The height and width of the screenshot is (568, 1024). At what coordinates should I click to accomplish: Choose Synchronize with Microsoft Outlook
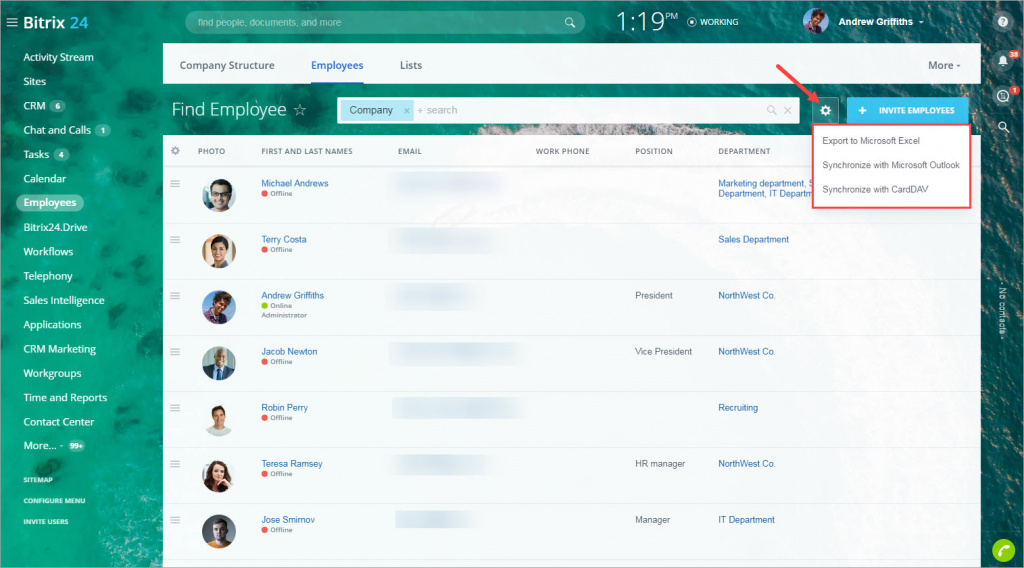tap(891, 165)
